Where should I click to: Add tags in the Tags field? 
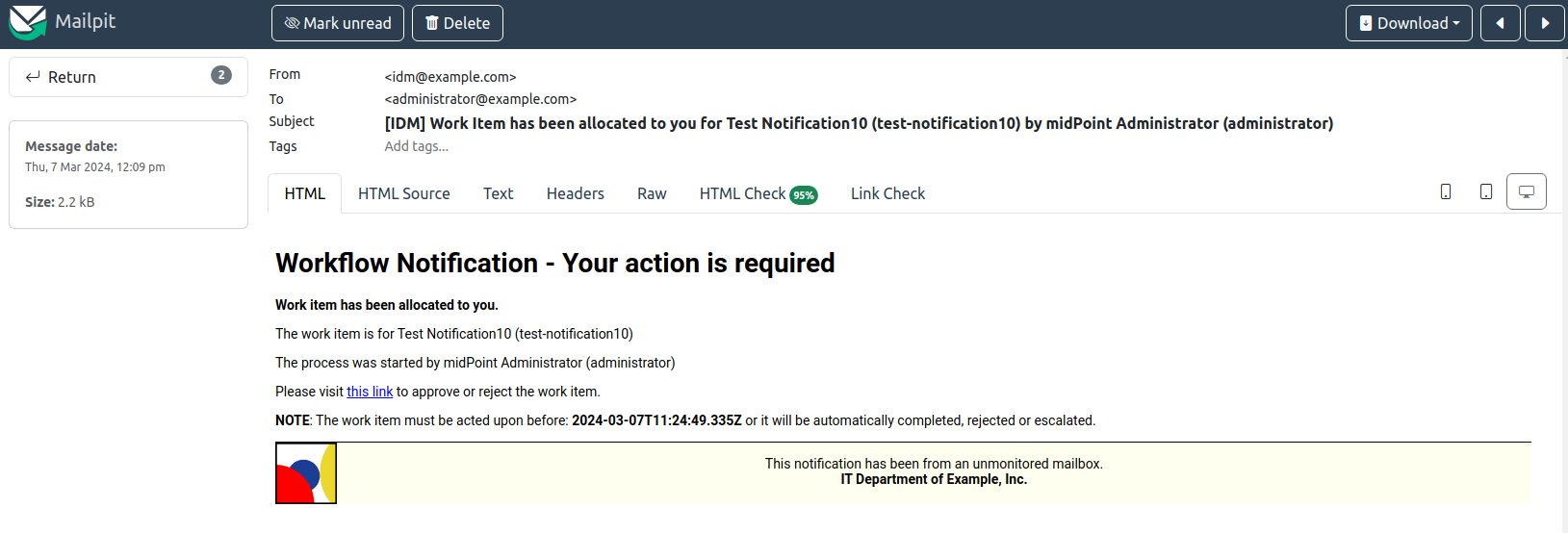[x=417, y=146]
